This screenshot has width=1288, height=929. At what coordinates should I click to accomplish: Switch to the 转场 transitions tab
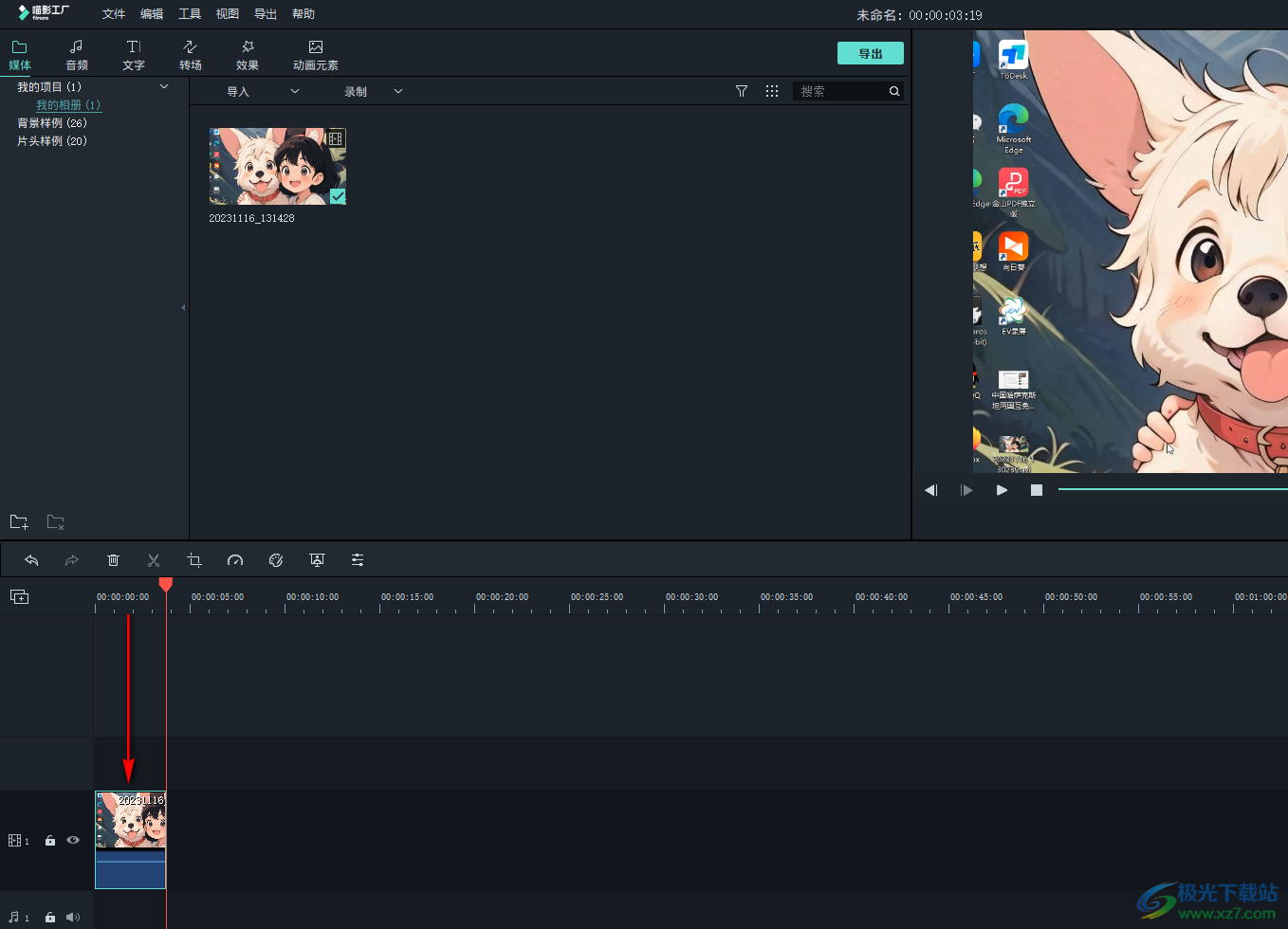coord(191,55)
